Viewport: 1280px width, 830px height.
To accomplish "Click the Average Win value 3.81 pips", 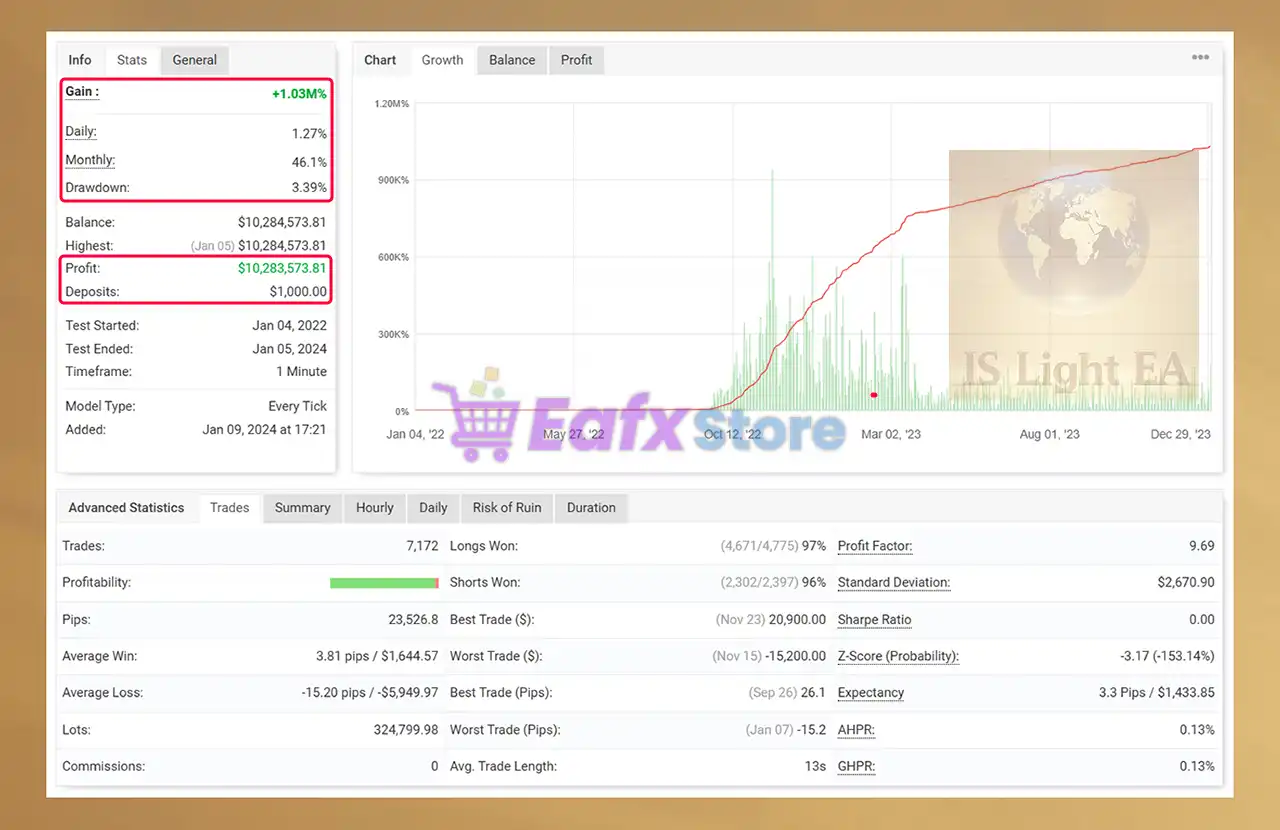I will tap(377, 656).
